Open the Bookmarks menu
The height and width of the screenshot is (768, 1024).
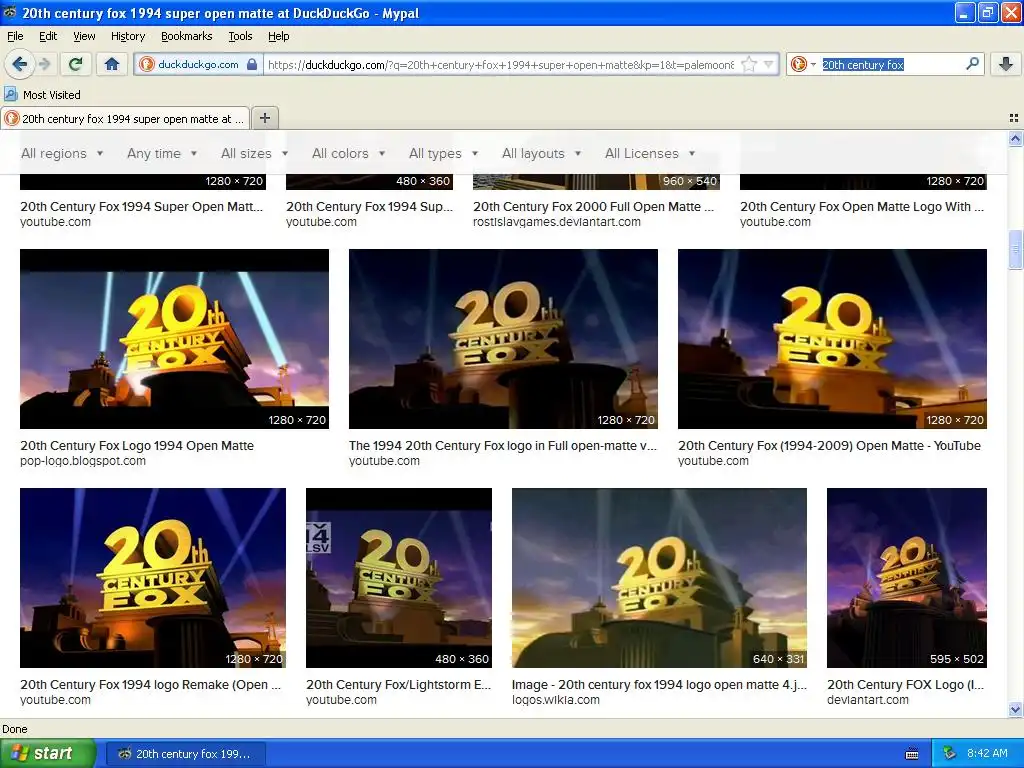coord(187,36)
